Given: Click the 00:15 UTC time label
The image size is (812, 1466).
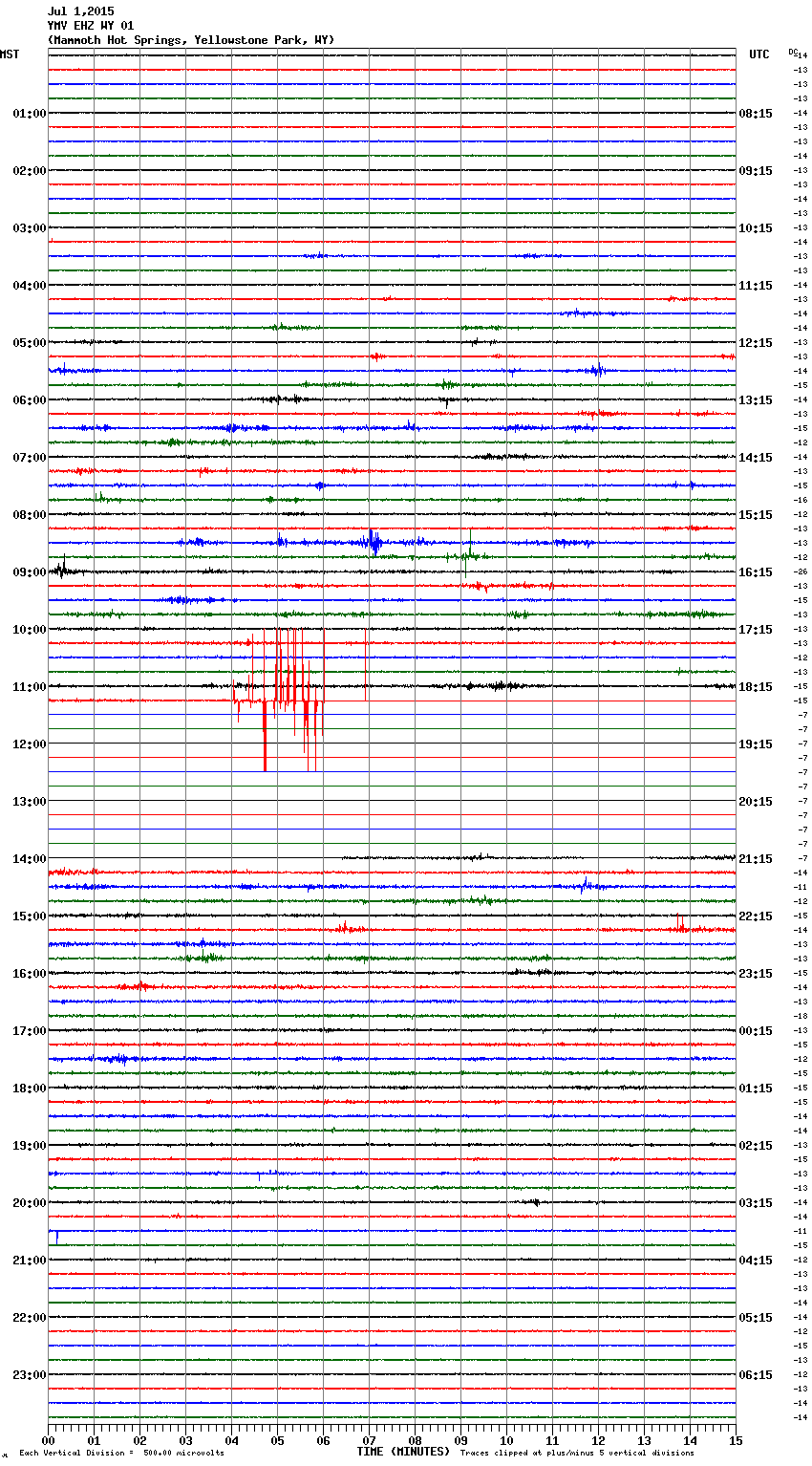Looking at the screenshot, I should (x=755, y=1031).
